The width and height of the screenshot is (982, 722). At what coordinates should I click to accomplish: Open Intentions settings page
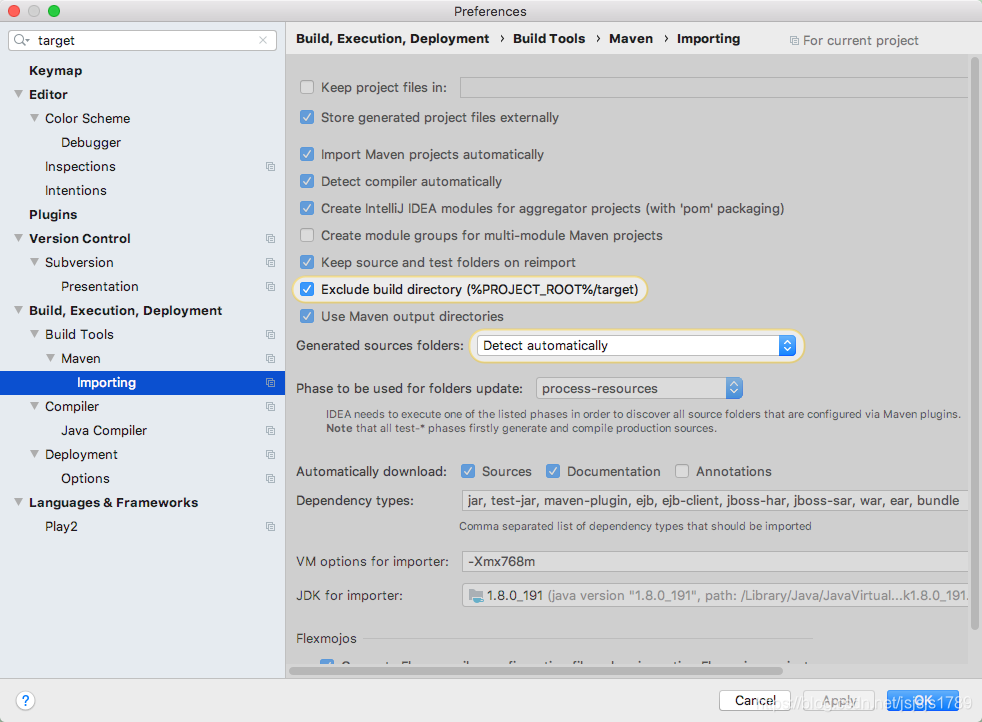pos(76,190)
